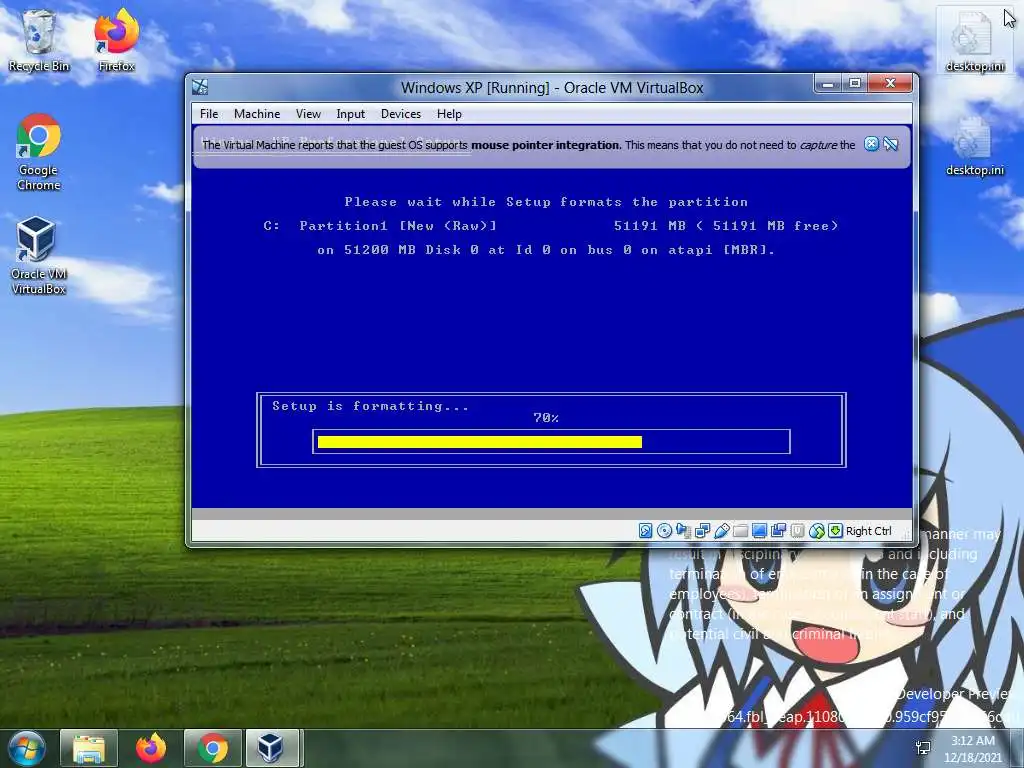
Task: Select the upper desktop.ini file icon
Action: (x=975, y=42)
